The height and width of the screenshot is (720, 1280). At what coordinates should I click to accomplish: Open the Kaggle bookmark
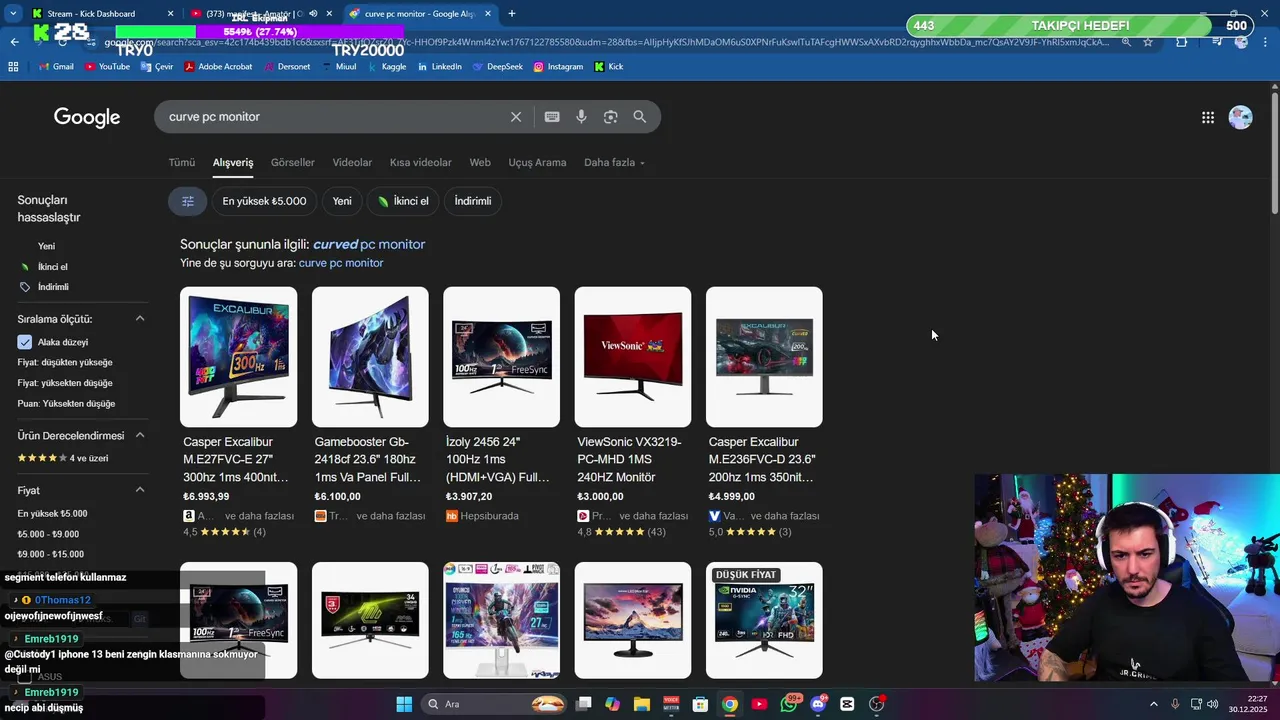[x=386, y=66]
